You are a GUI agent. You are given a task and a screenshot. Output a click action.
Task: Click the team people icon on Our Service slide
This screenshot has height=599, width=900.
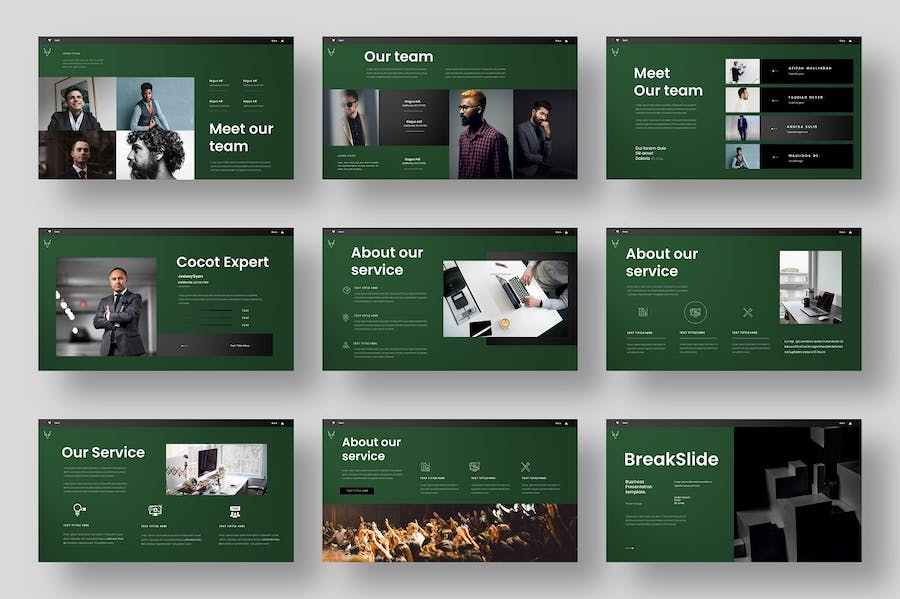point(235,510)
